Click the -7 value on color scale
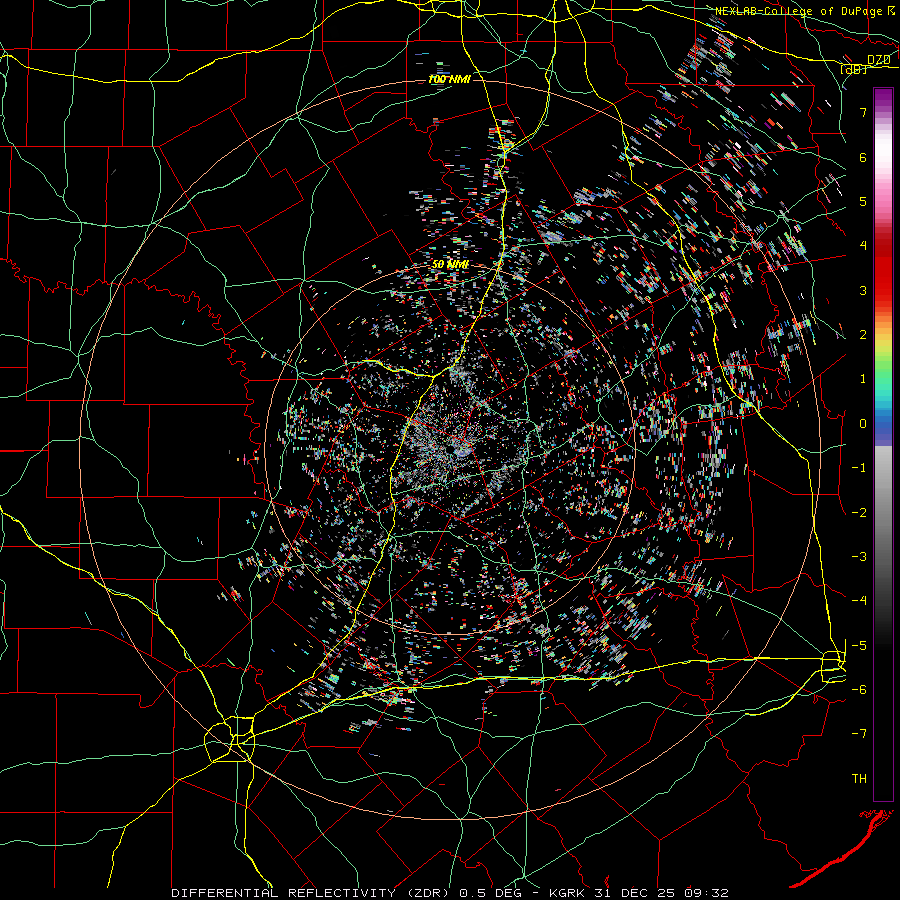The width and height of the screenshot is (900, 900). [859, 734]
